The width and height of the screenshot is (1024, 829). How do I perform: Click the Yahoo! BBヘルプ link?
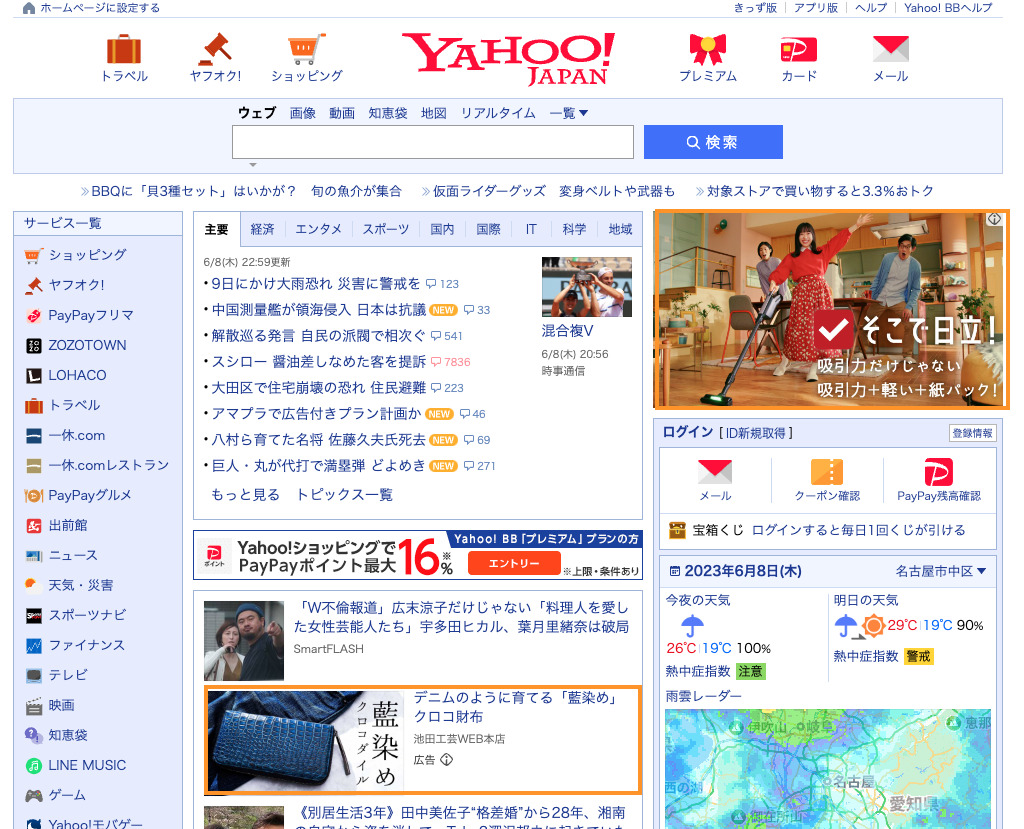[948, 8]
